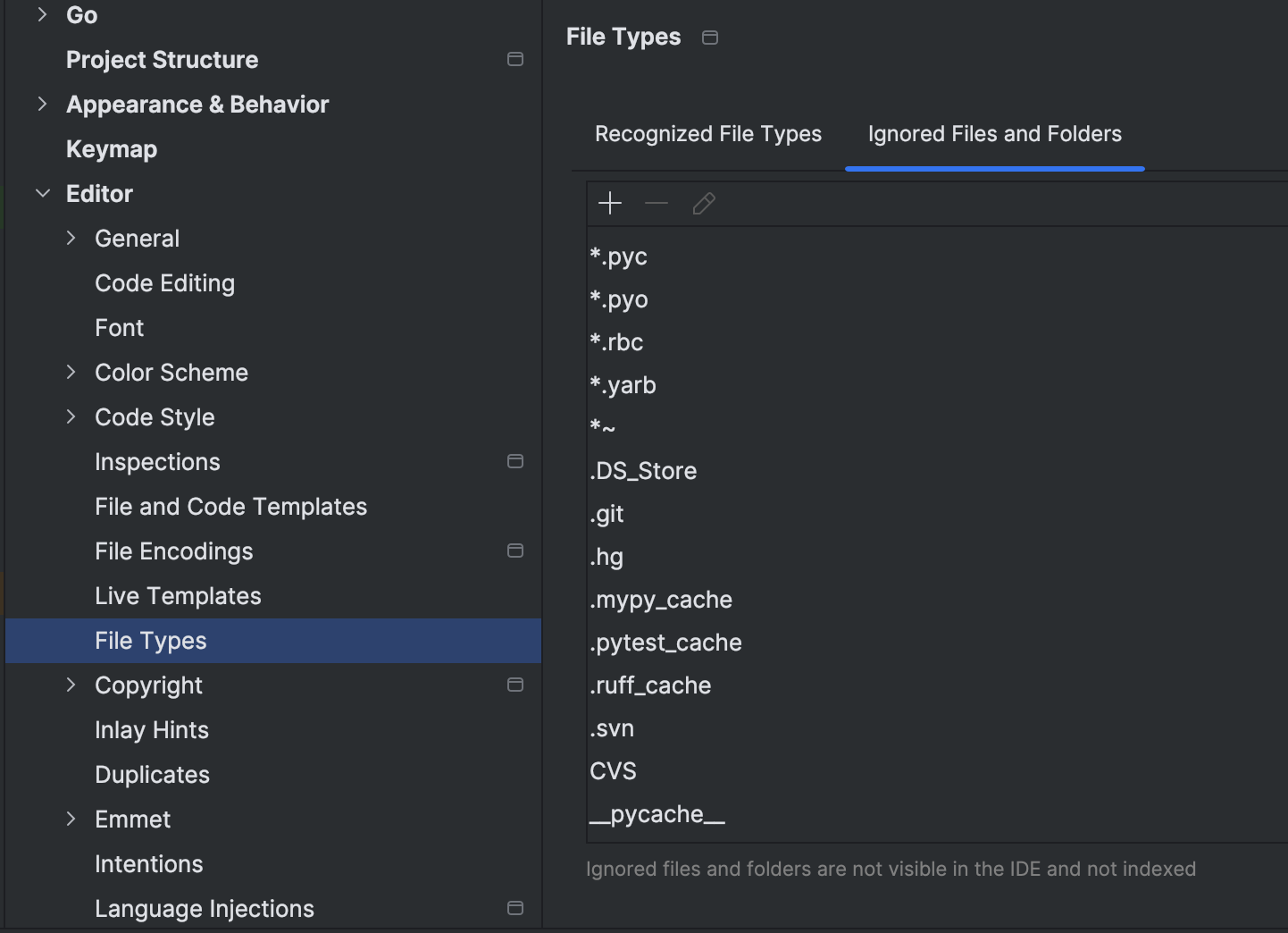The width and height of the screenshot is (1288, 933).
Task: Click the icon next to File Types heading
Action: tap(710, 38)
